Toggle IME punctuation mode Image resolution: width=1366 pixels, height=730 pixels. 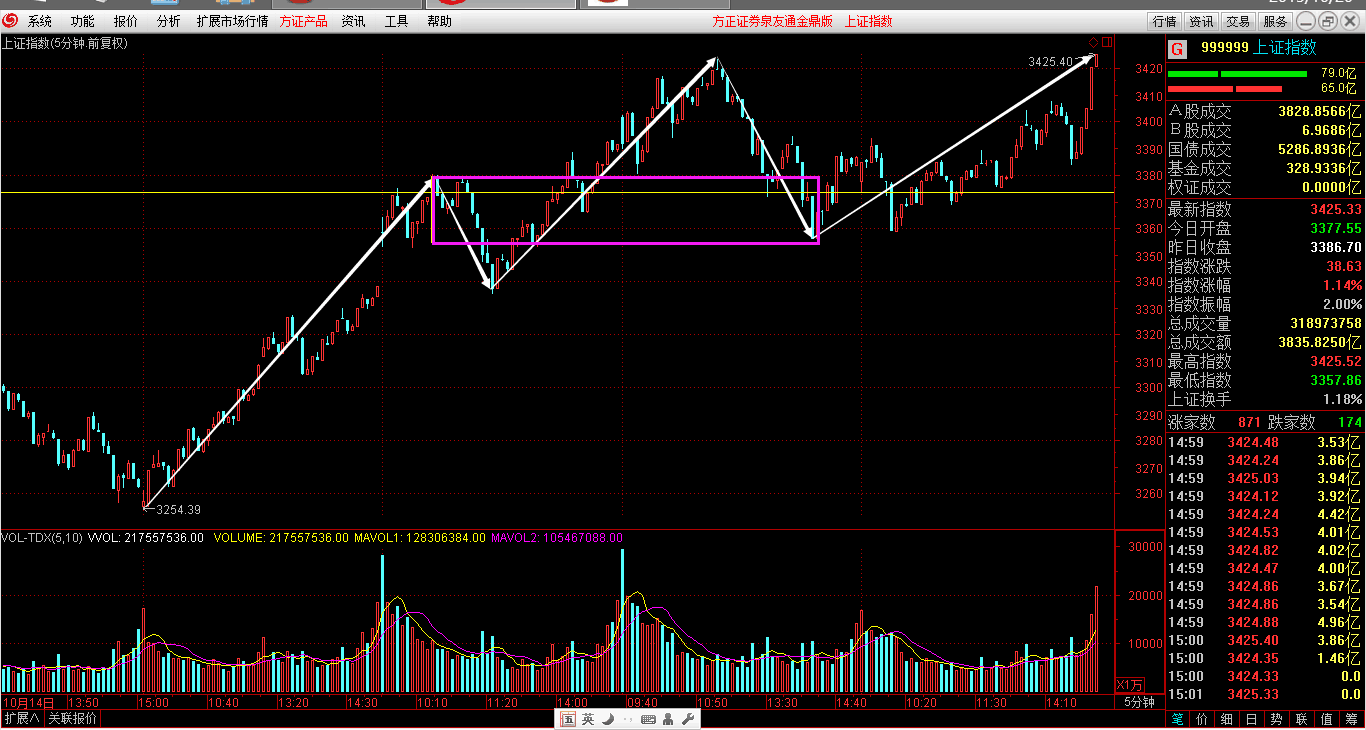pyautogui.click(x=627, y=719)
